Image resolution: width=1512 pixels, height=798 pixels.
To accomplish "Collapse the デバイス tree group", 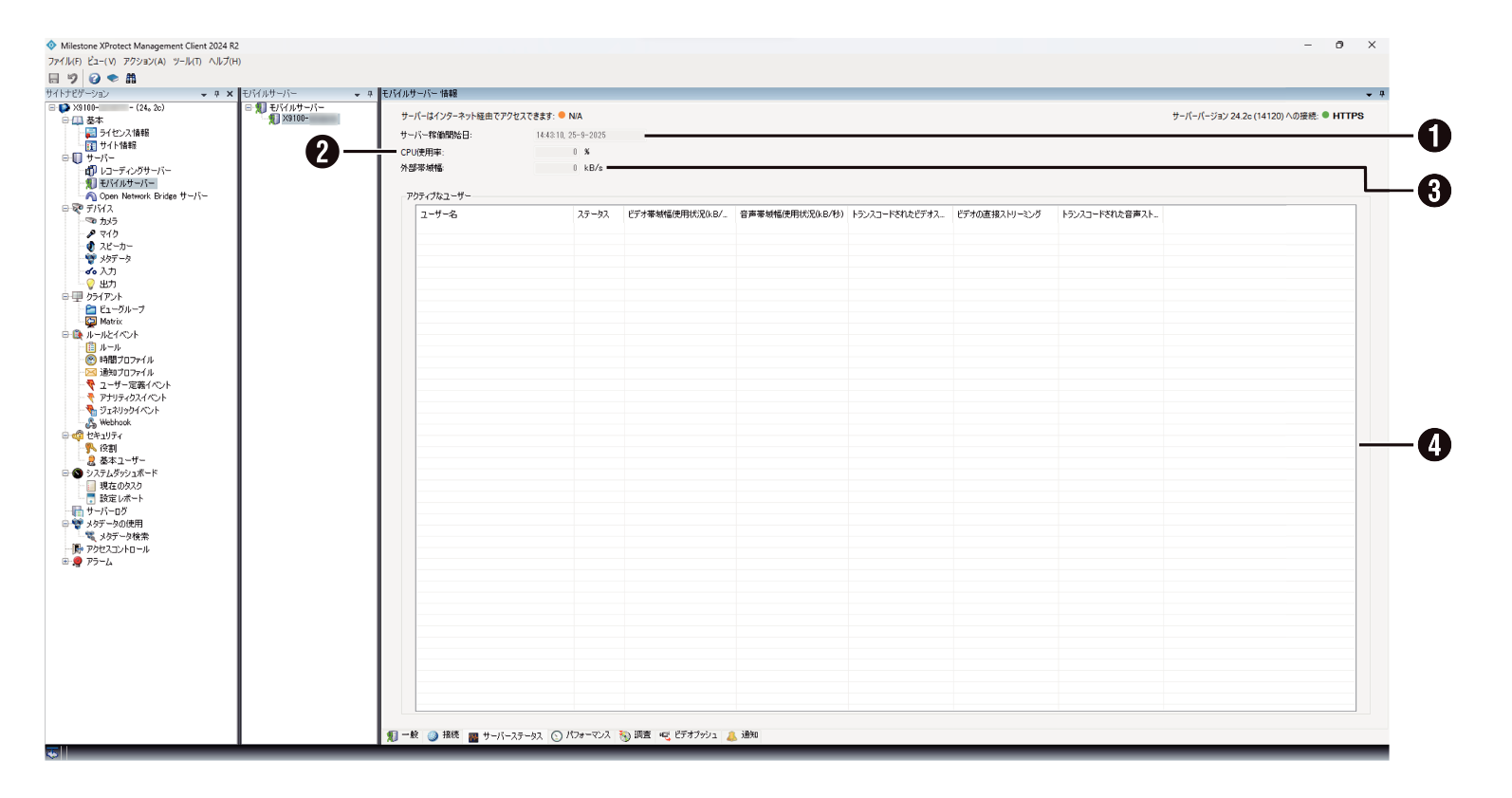I will click(x=65, y=209).
